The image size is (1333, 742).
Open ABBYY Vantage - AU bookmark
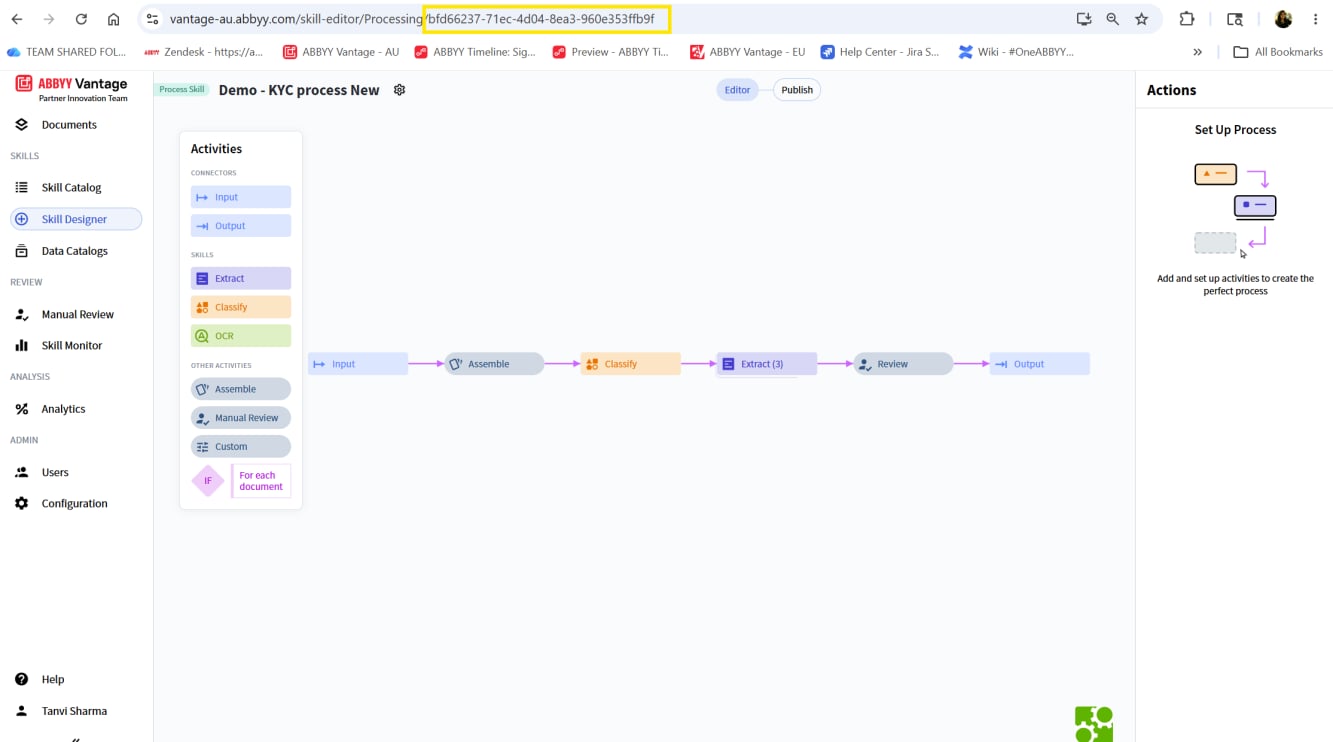tap(341, 52)
